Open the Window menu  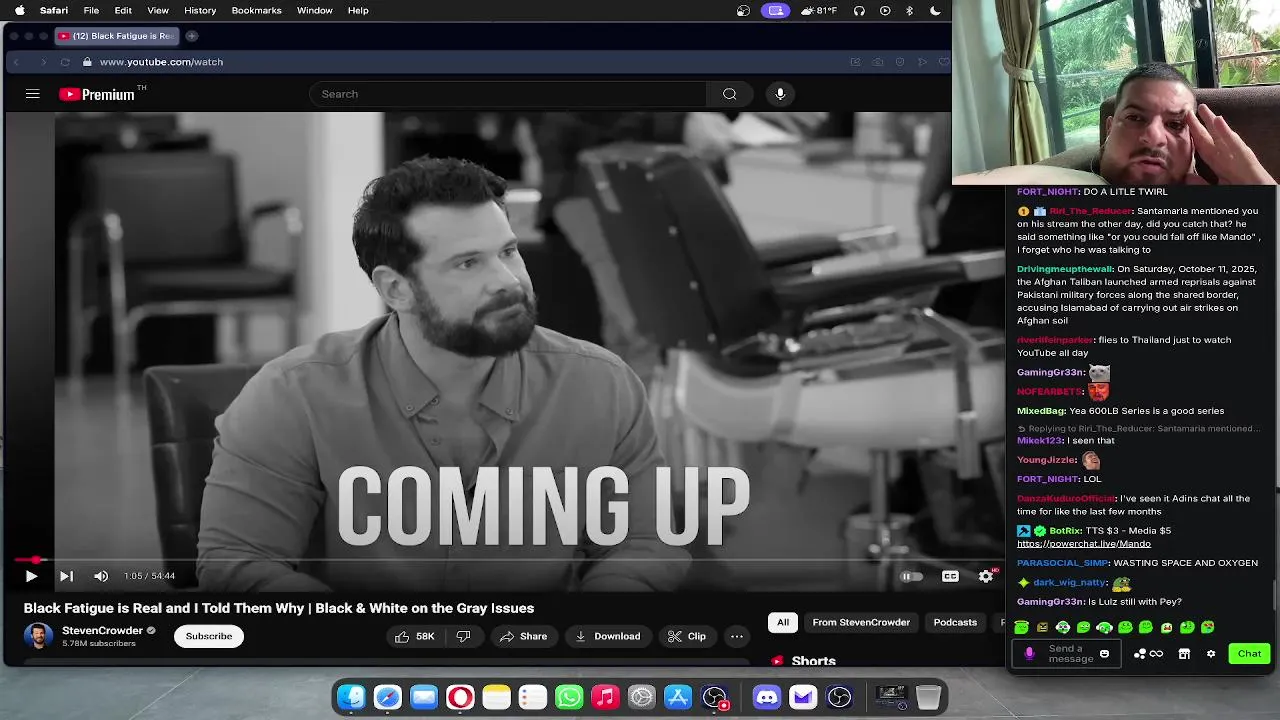314,10
